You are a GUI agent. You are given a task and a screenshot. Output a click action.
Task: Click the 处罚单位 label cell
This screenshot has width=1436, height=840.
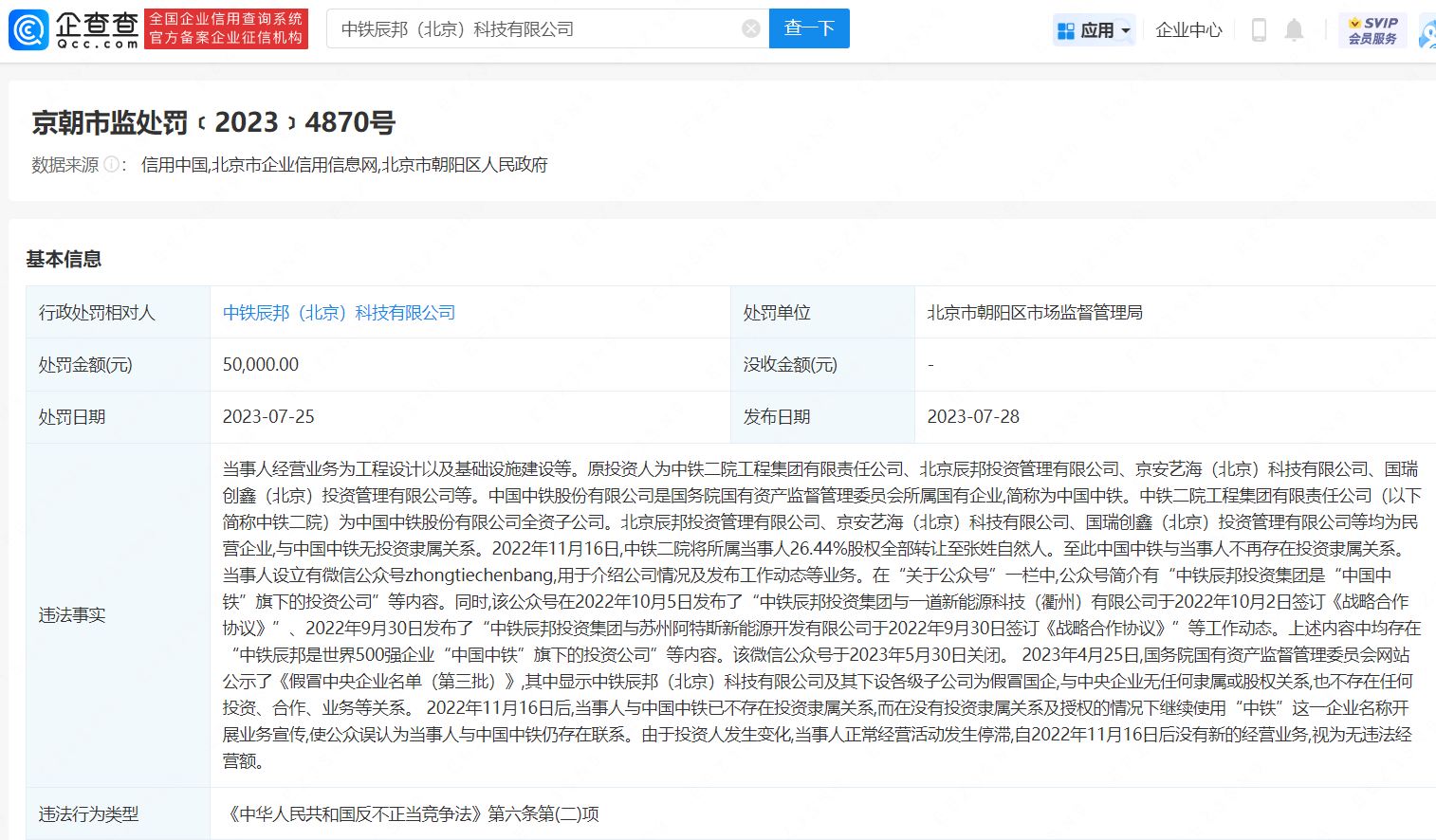[822, 313]
